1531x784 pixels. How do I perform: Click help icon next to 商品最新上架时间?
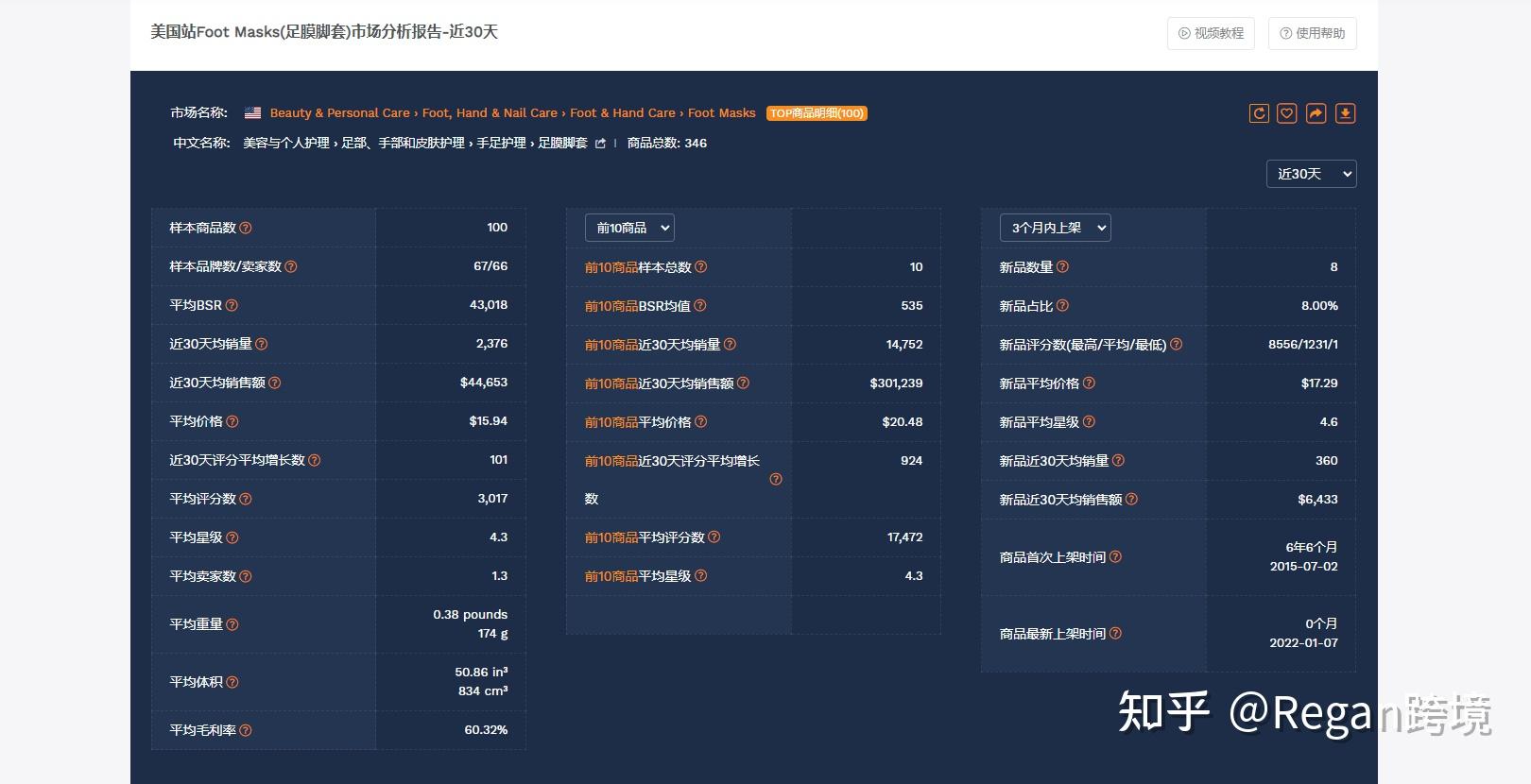pyautogui.click(x=1116, y=633)
